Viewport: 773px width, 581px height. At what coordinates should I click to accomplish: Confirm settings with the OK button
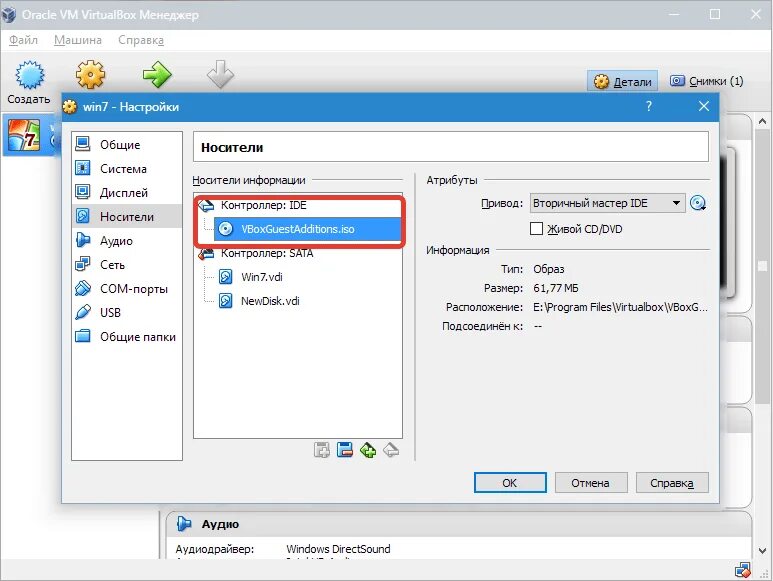tap(510, 482)
